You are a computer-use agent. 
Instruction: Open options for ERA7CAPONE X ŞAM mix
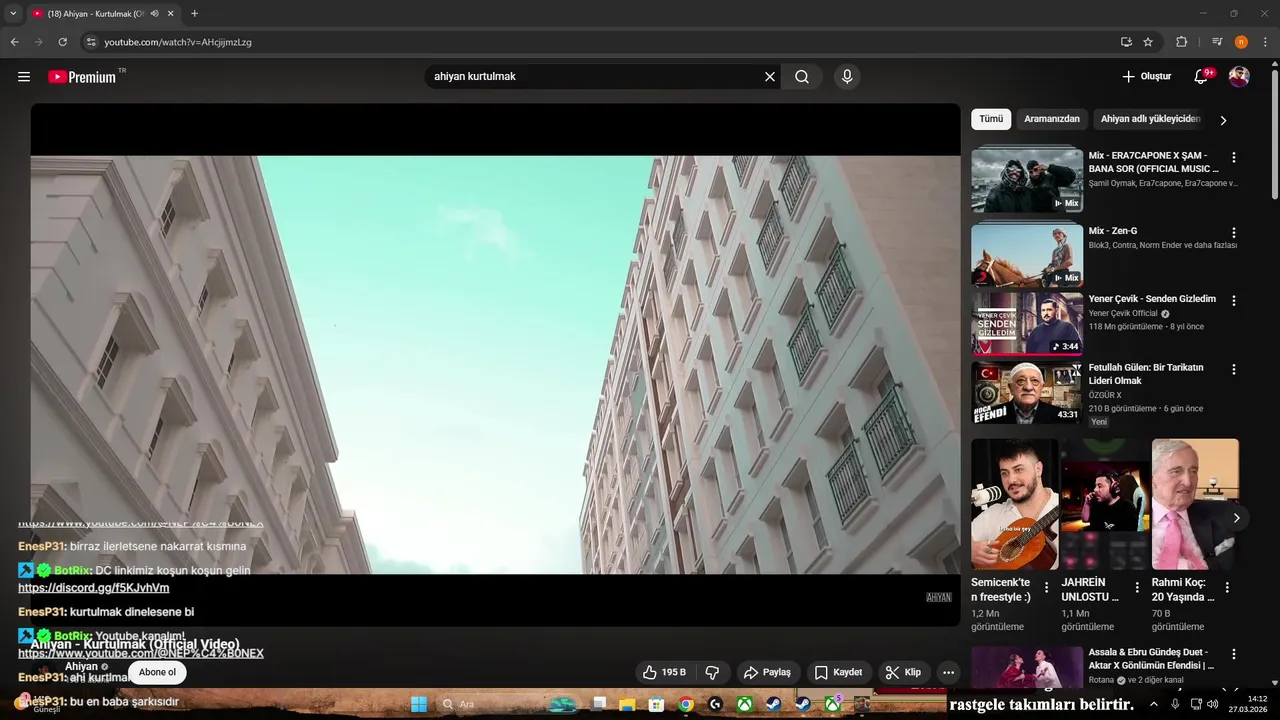[1234, 158]
